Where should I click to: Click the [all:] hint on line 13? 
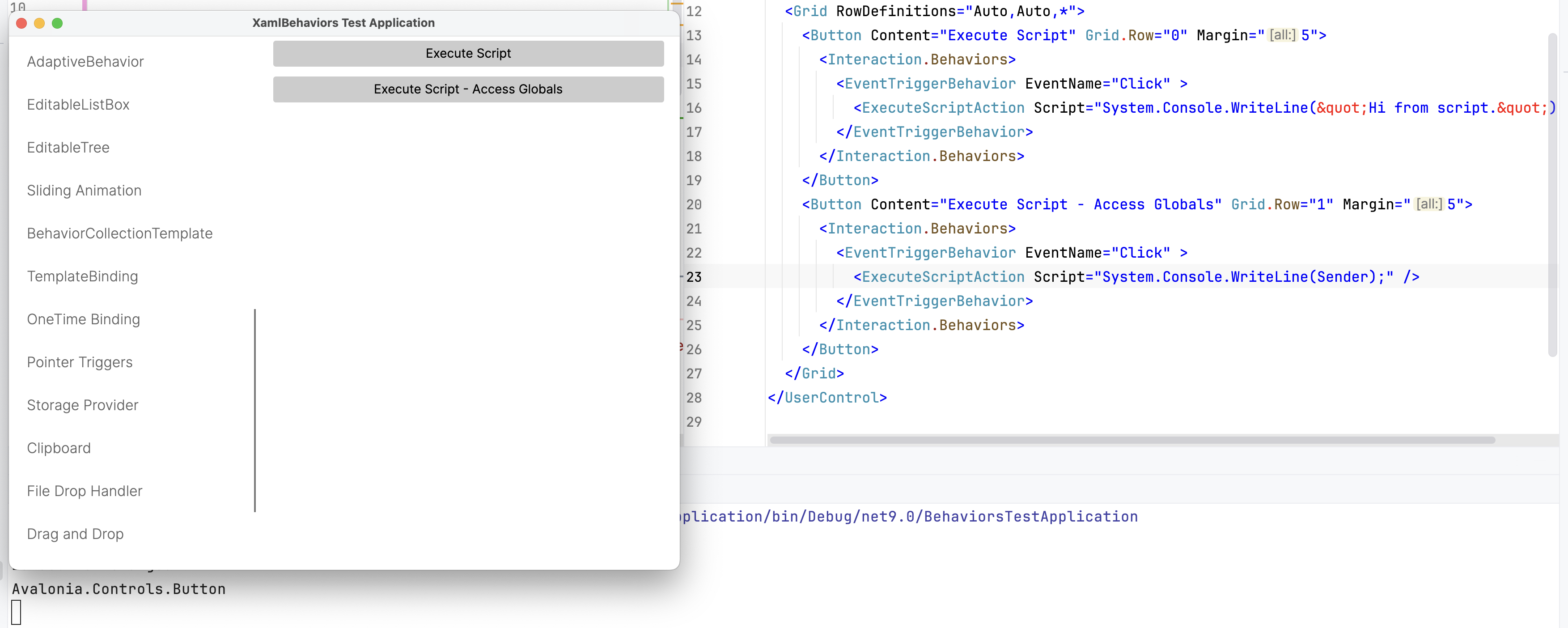coord(1283,35)
